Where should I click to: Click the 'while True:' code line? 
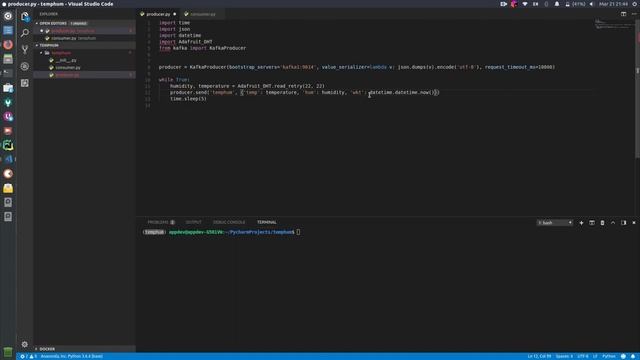click(x=174, y=80)
